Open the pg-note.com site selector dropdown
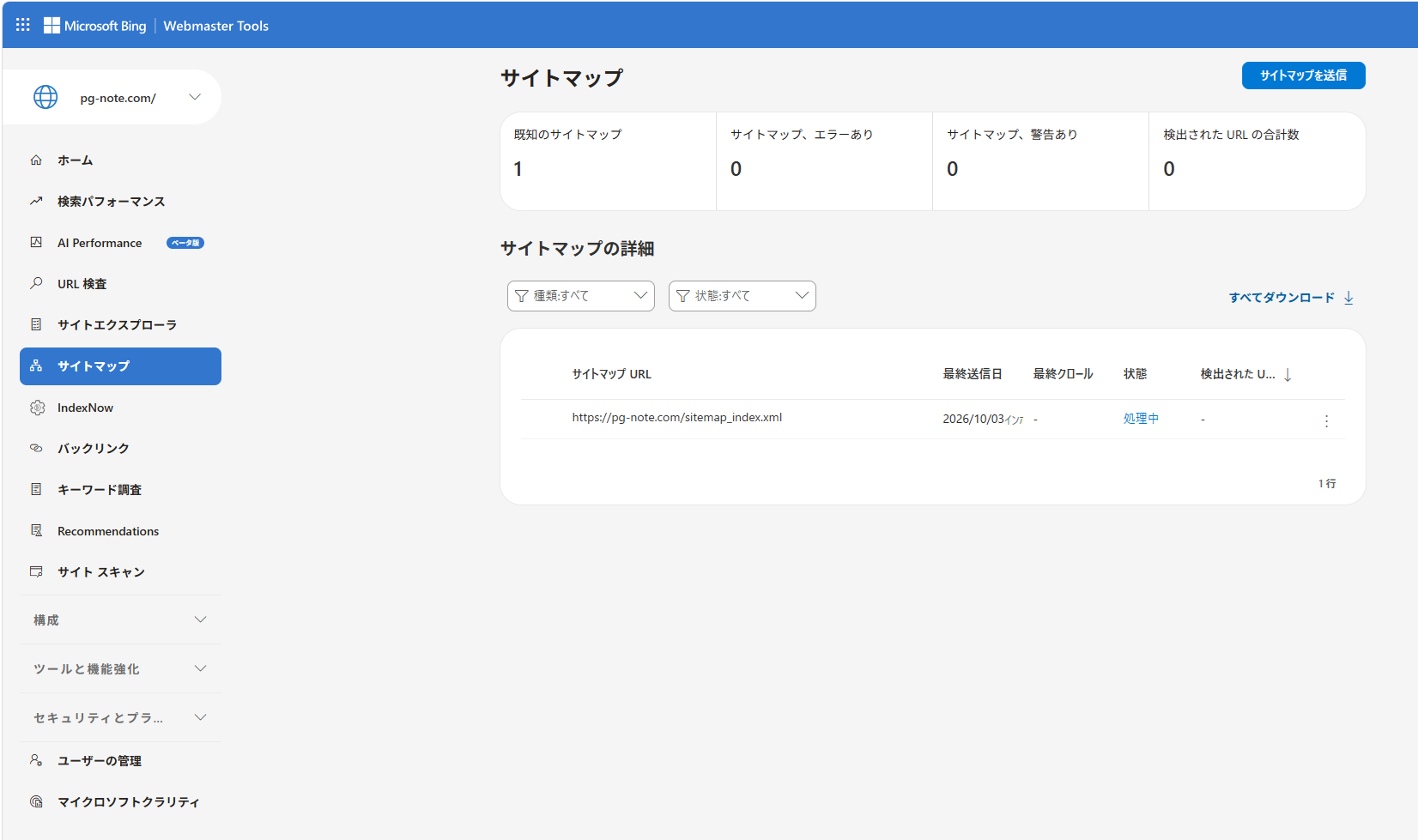Viewport: 1418px width, 840px height. 112,97
